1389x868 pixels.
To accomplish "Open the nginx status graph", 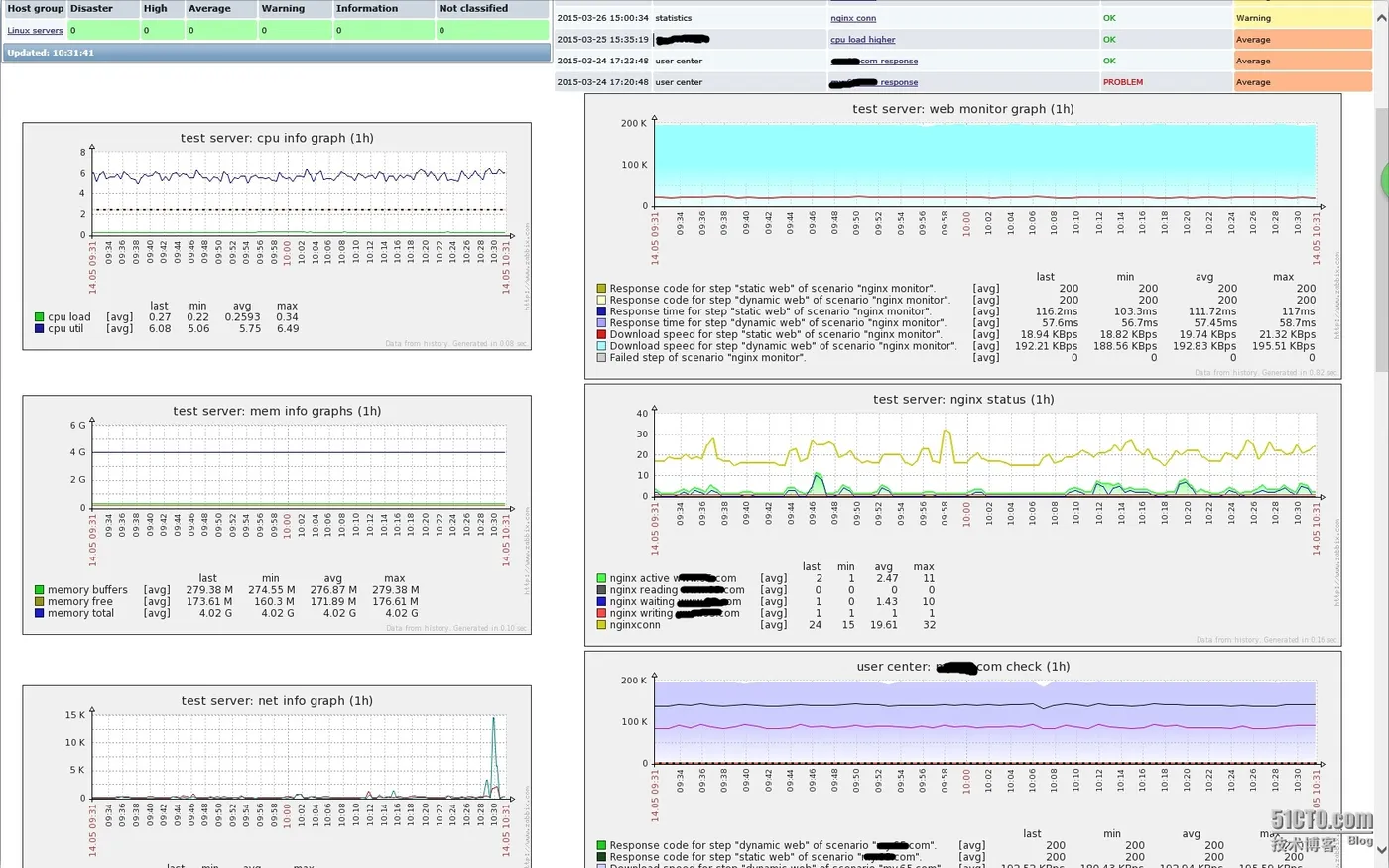I will coord(963,515).
